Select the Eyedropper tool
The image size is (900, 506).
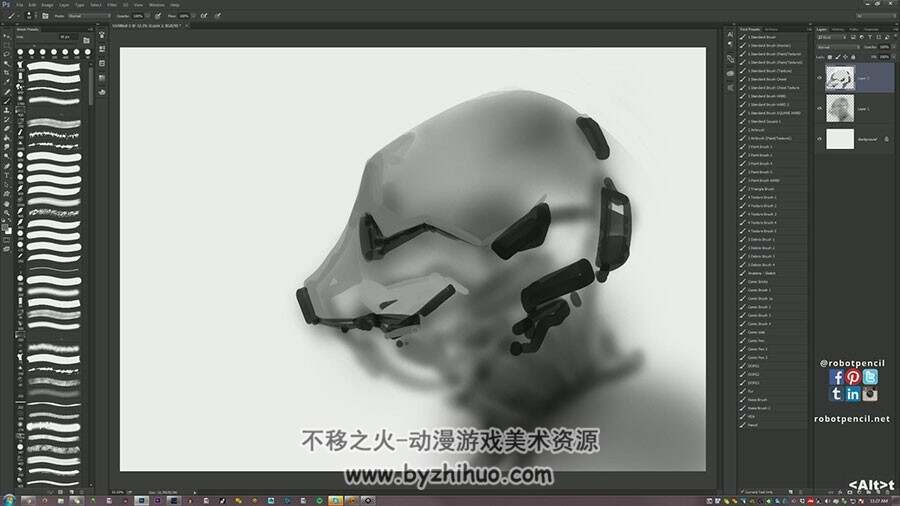point(6,82)
